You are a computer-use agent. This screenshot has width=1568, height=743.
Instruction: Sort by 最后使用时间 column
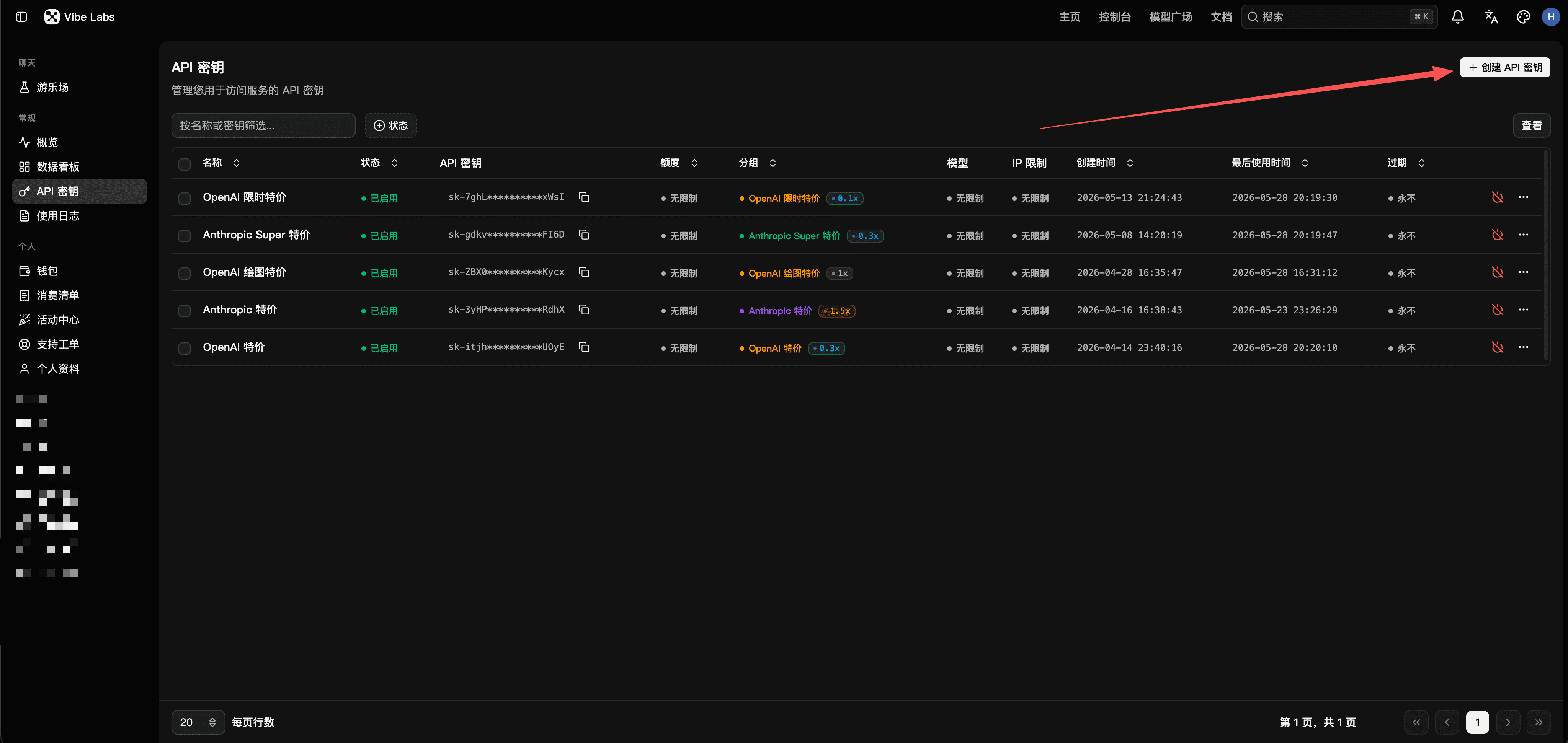pyautogui.click(x=1270, y=163)
